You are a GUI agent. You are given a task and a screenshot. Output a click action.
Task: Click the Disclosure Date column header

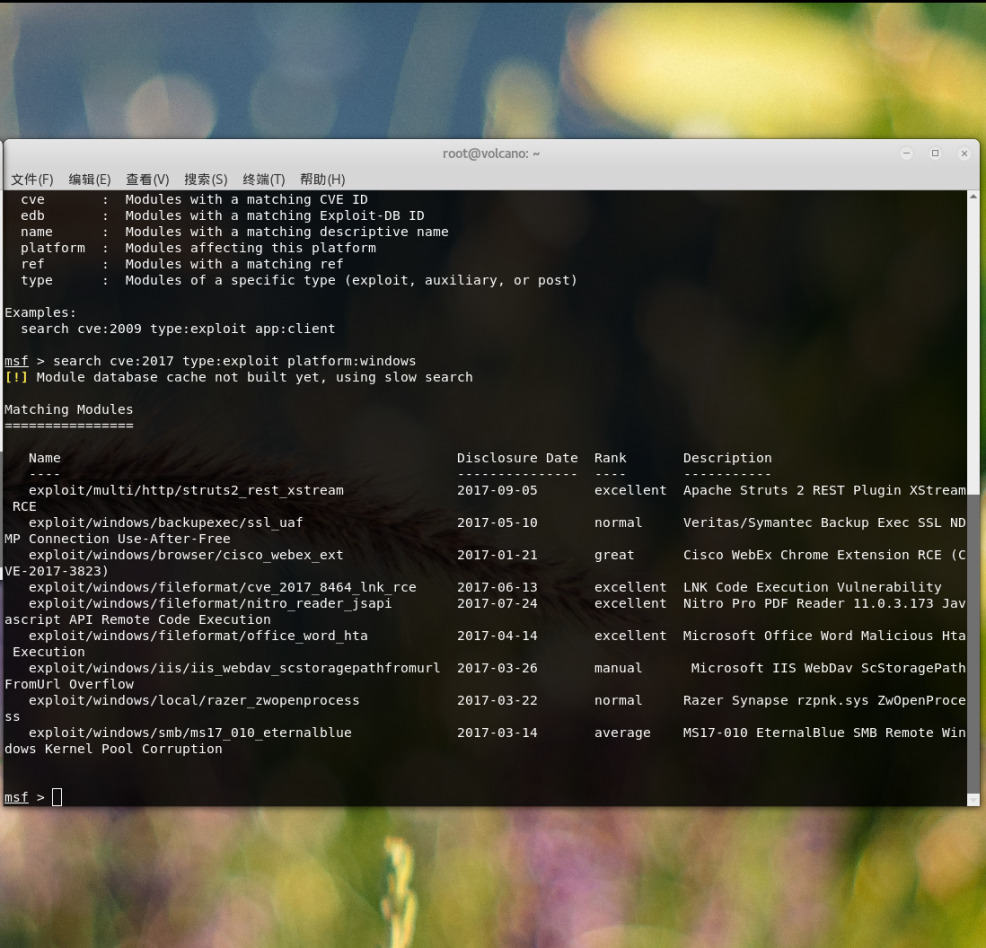[517, 458]
